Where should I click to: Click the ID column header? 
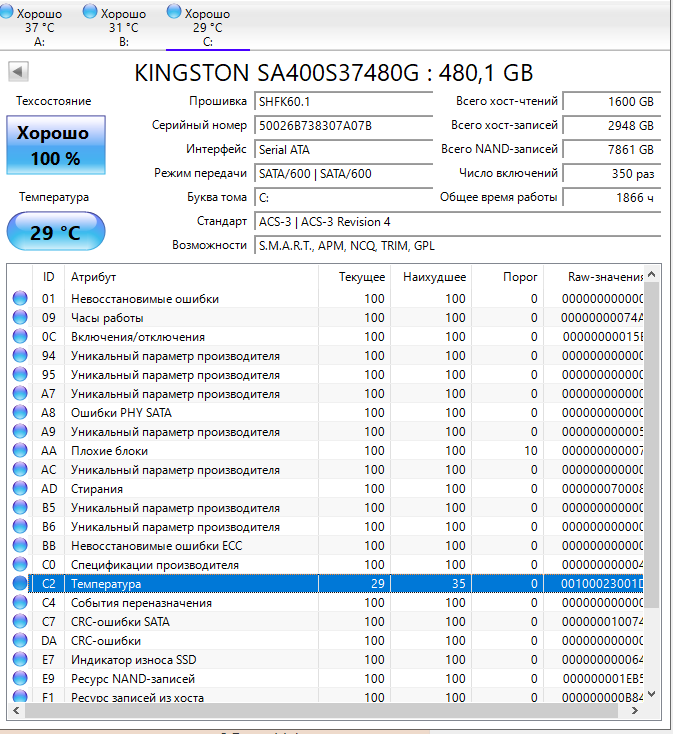point(49,277)
